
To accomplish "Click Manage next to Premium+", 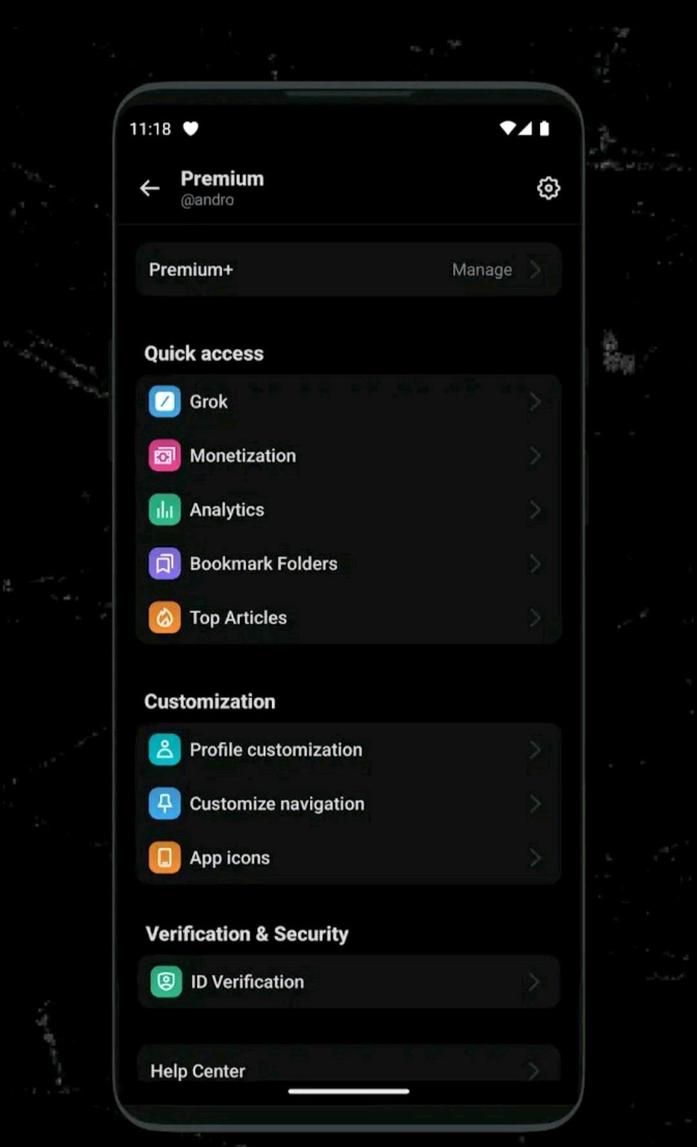I will pos(481,269).
